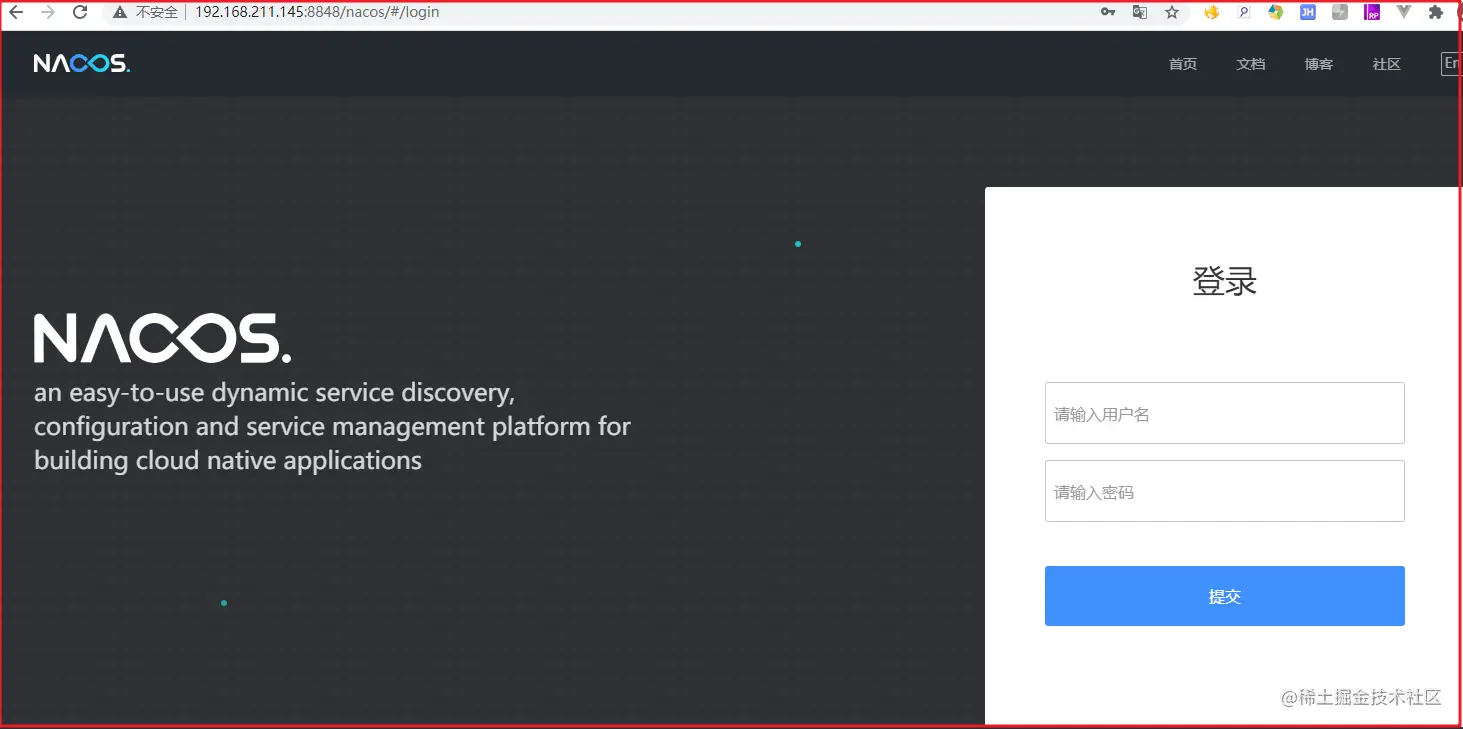Open the 博客 navigation item
This screenshot has width=1463, height=729.
(x=1319, y=64)
